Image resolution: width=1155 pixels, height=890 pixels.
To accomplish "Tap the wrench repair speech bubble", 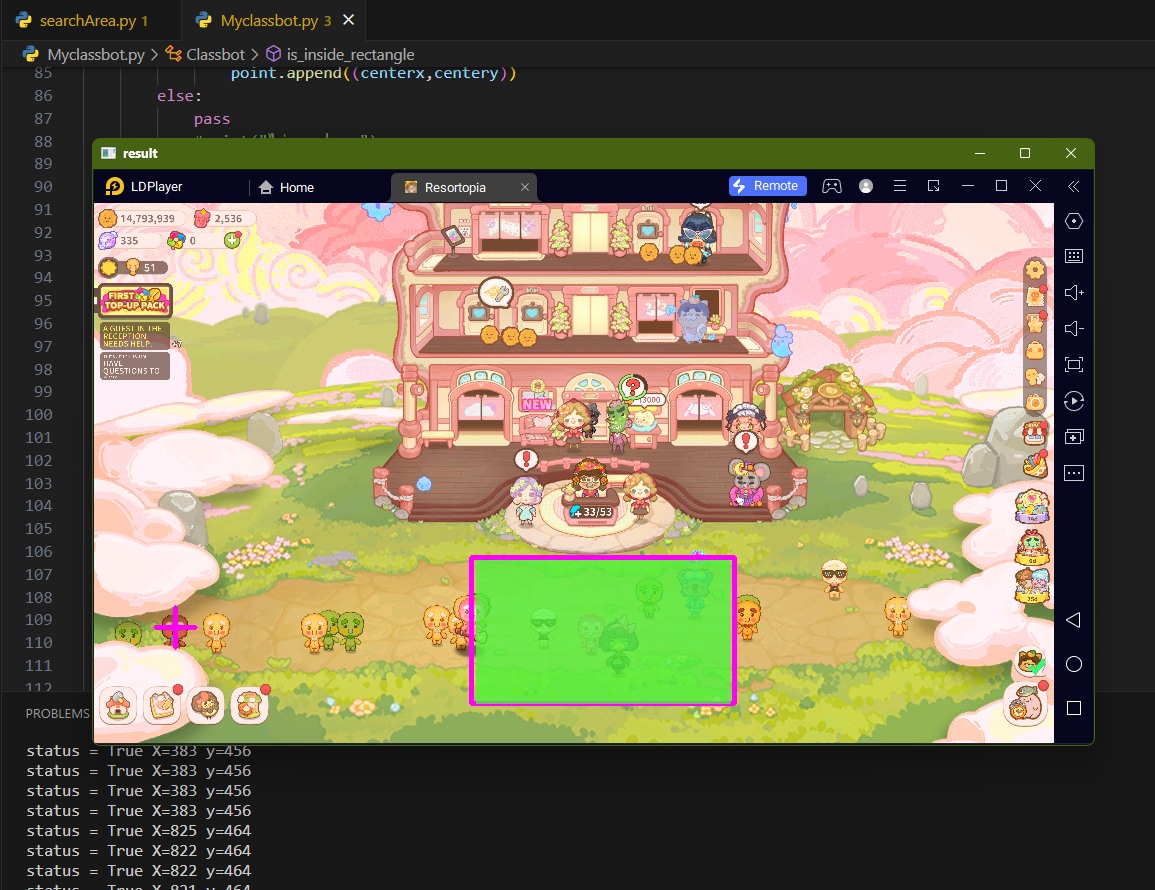I will click(496, 293).
